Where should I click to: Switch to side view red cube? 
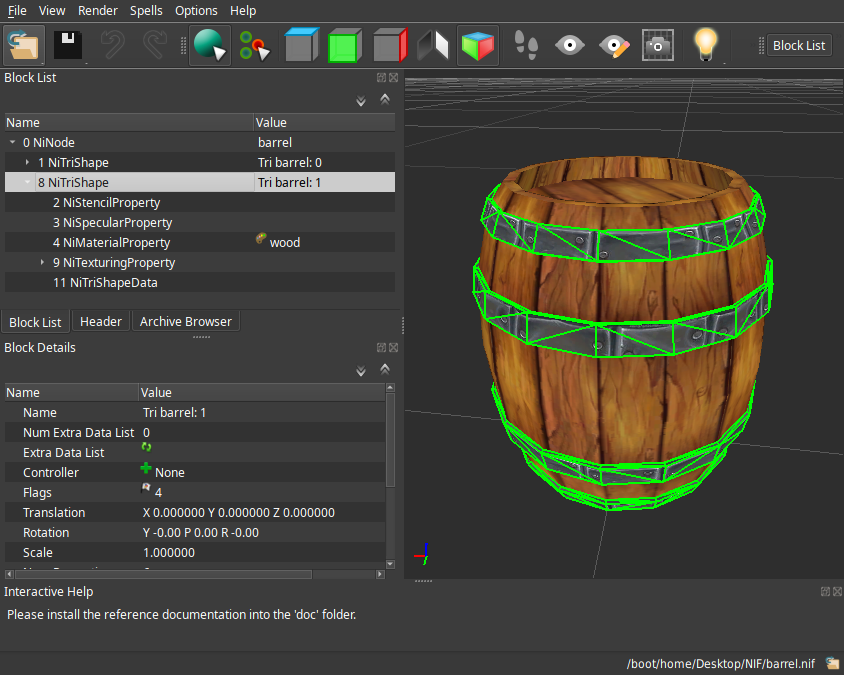click(390, 45)
